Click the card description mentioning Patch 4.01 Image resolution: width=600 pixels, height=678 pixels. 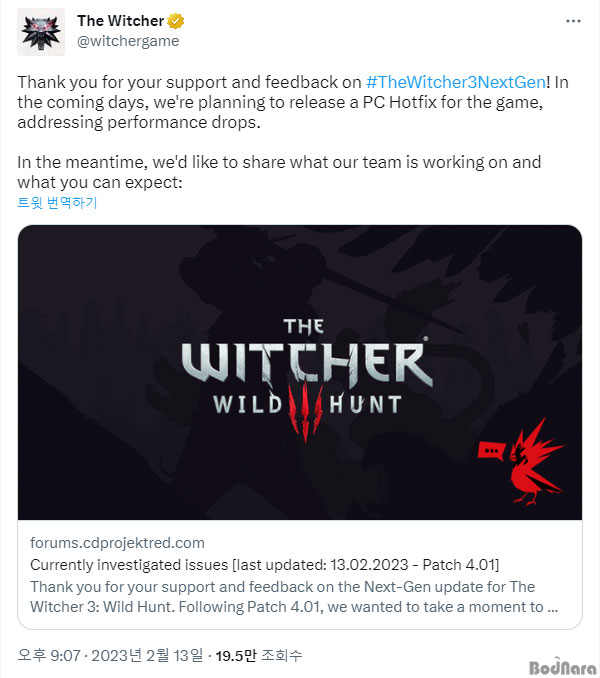click(294, 597)
